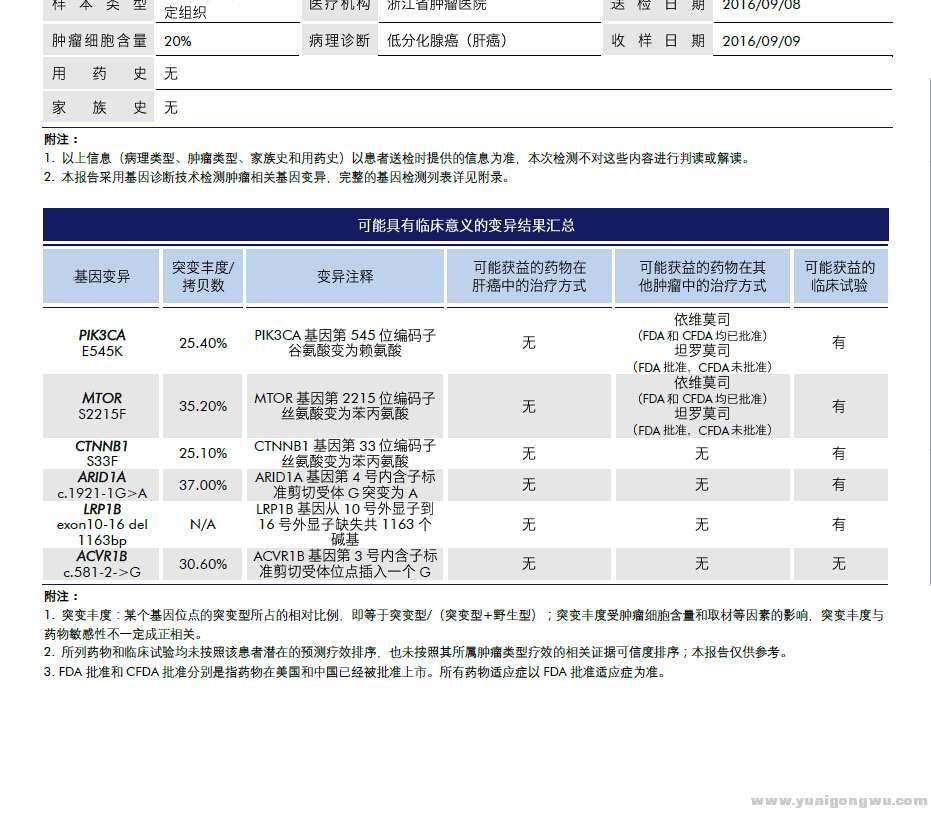
Task: Click clinical trial 有 in the MTOR row
Action: (x=839, y=406)
